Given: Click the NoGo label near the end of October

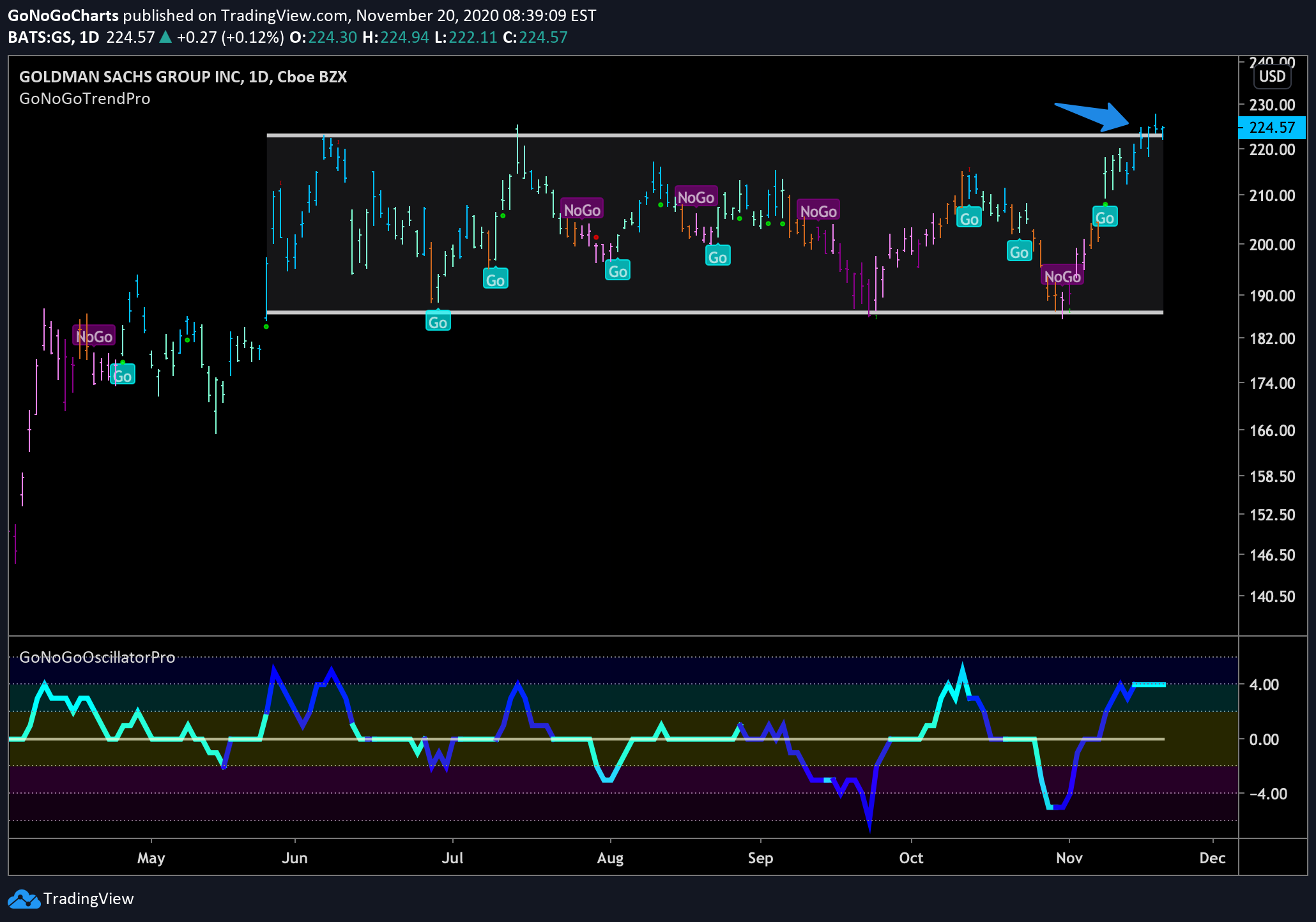Looking at the screenshot, I should click(x=1062, y=276).
